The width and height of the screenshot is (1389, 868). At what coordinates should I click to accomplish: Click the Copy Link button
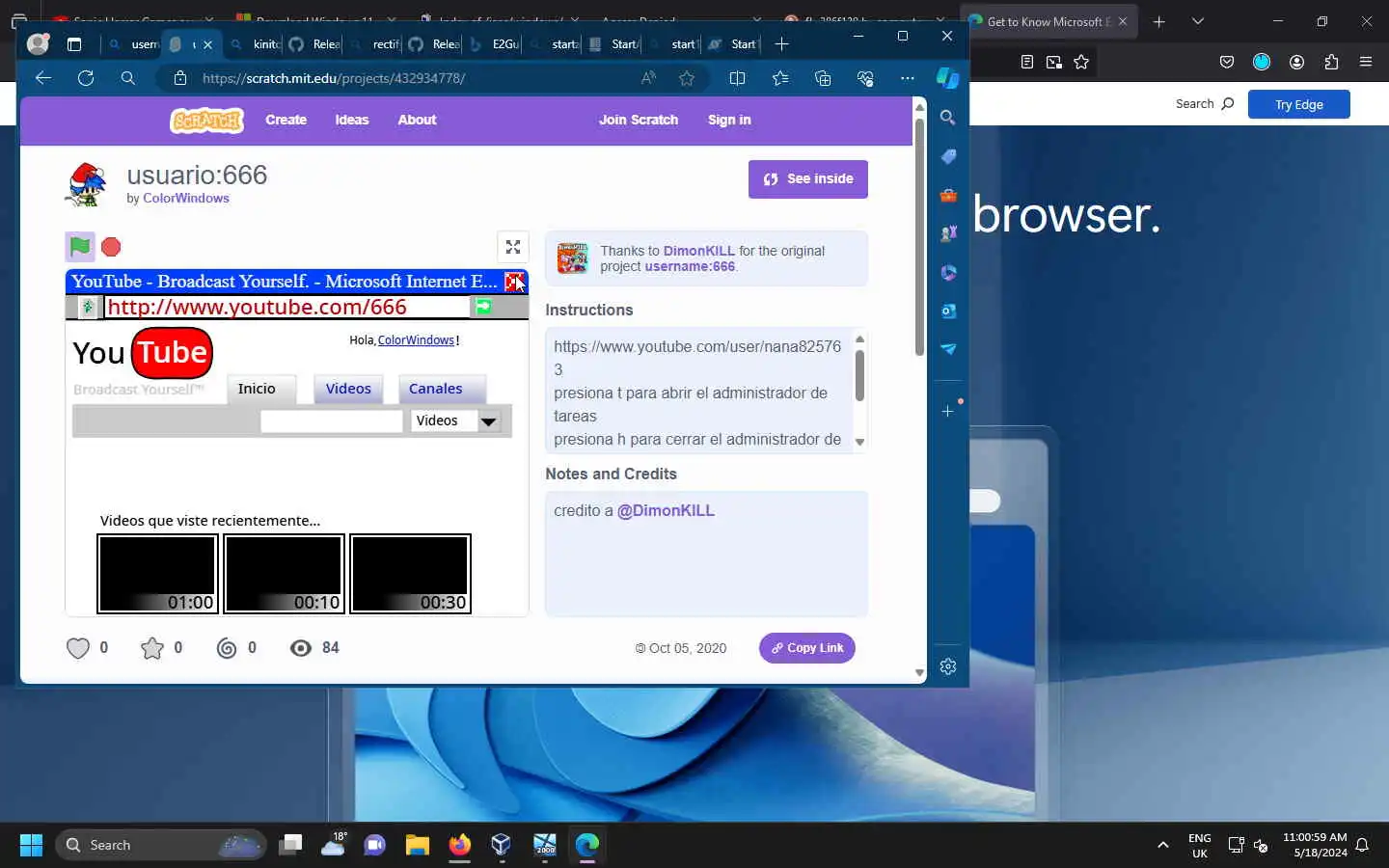[x=807, y=648]
